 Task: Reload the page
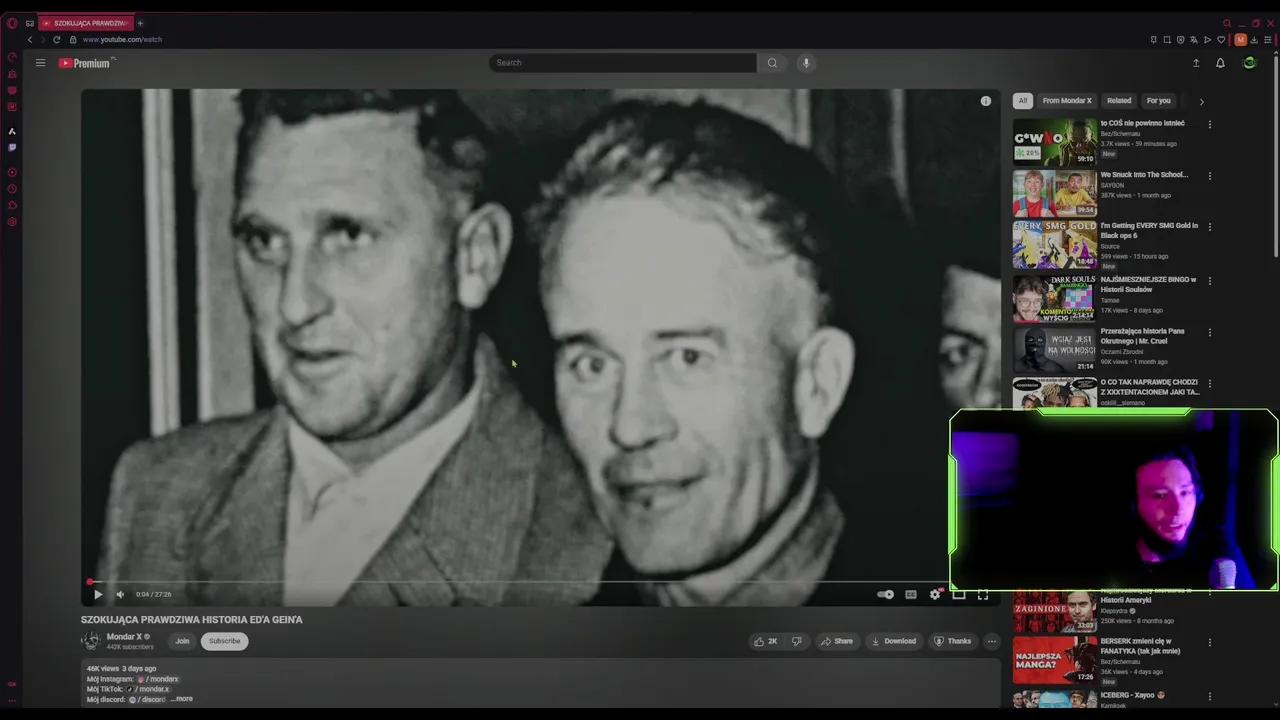[x=57, y=40]
